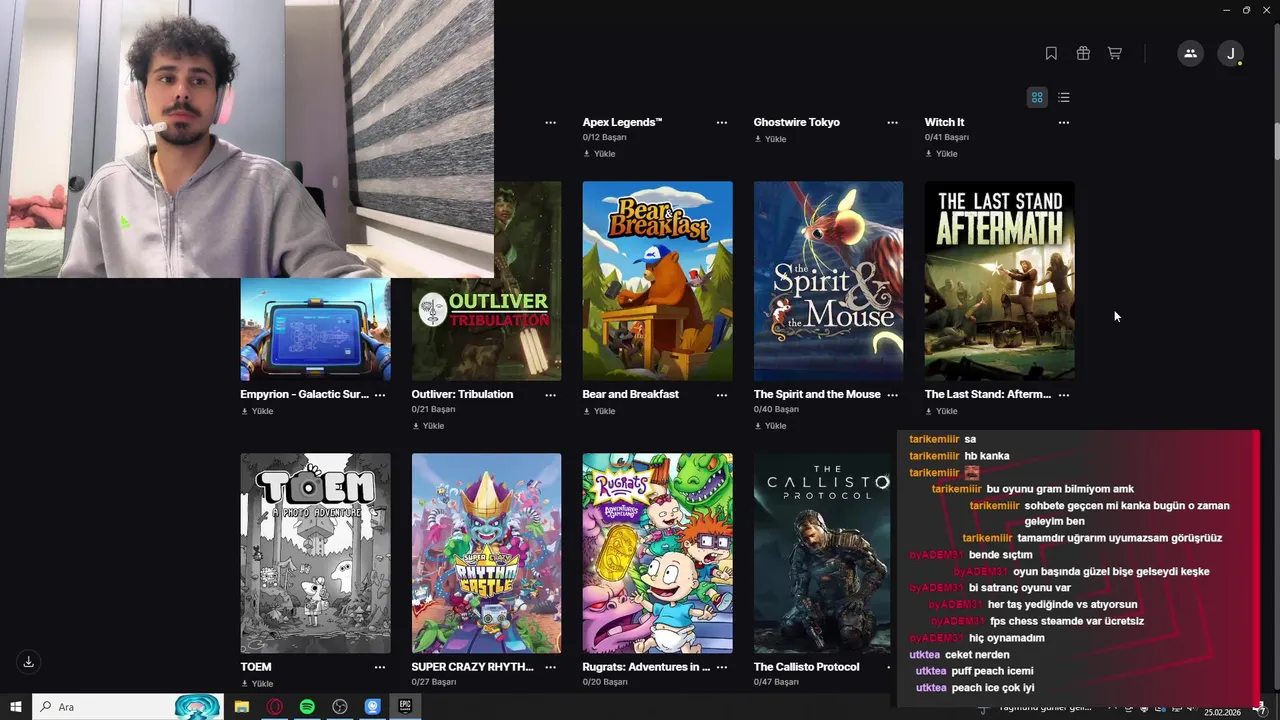Open the J profile avatar menu
The image size is (1280, 720).
[x=1231, y=54]
